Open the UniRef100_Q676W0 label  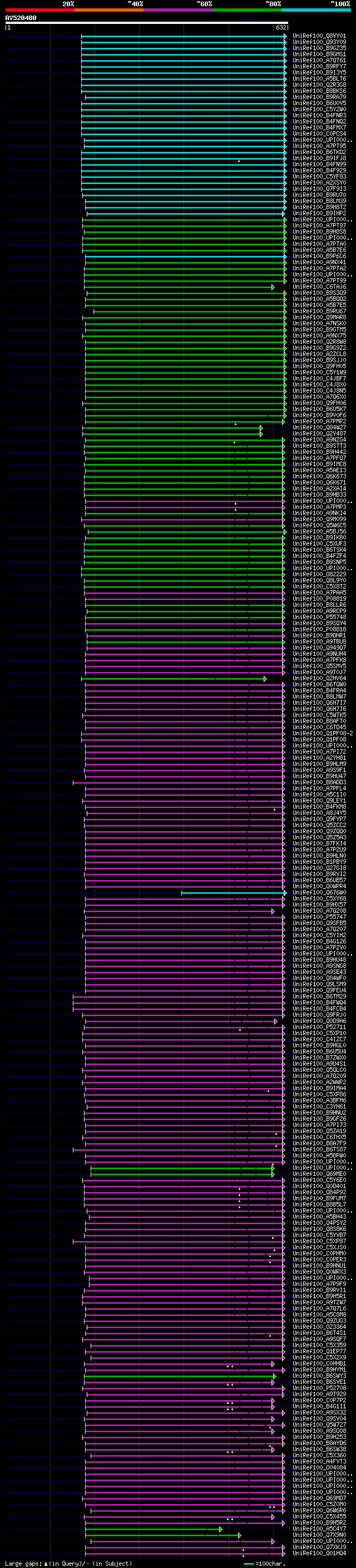coord(319,892)
